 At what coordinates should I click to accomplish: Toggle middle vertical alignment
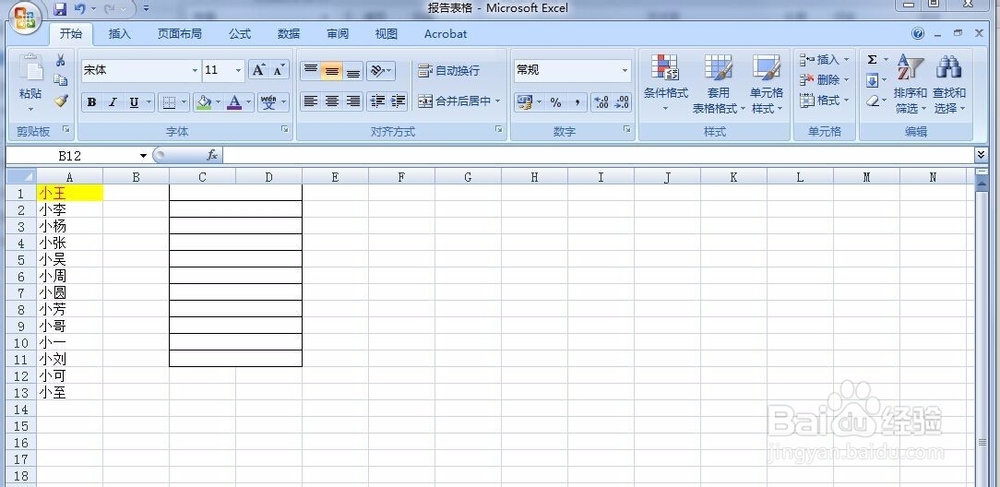(x=332, y=70)
